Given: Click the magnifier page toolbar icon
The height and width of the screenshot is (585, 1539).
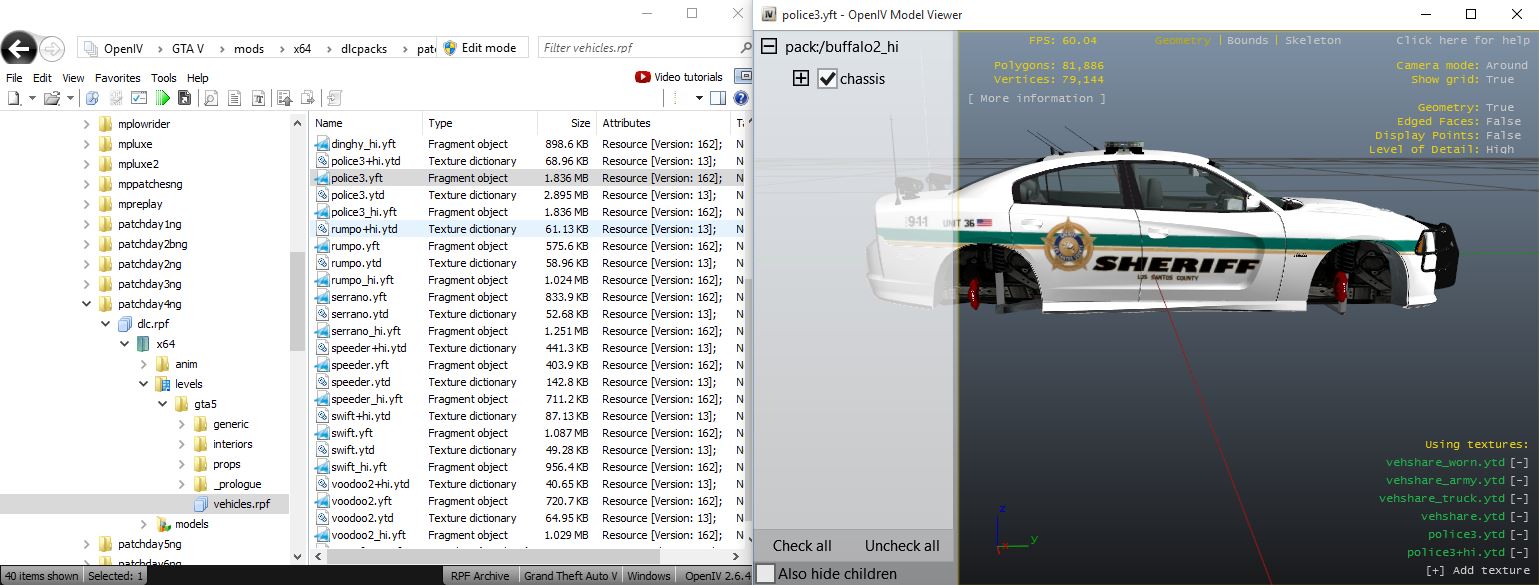Looking at the screenshot, I should (211, 98).
